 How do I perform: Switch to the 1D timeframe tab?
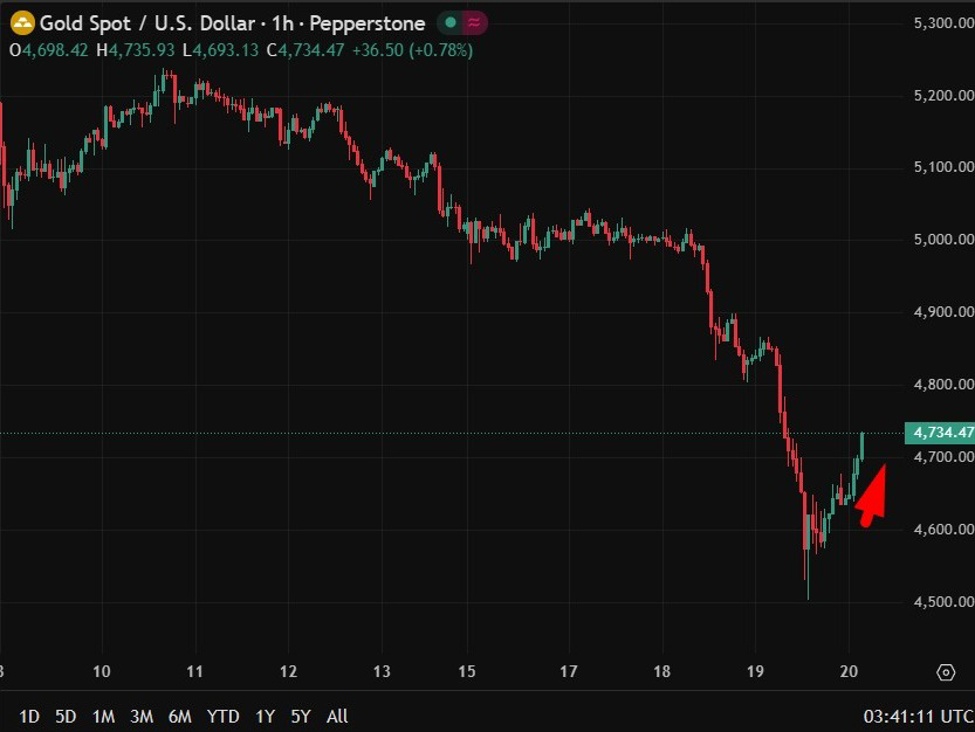(x=28, y=717)
